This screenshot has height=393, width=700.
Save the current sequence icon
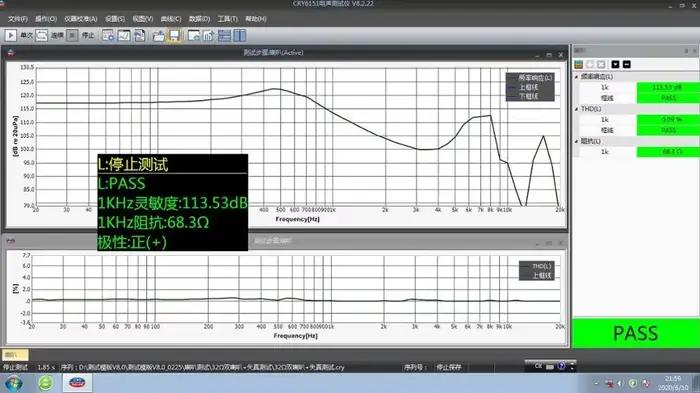pos(174,35)
